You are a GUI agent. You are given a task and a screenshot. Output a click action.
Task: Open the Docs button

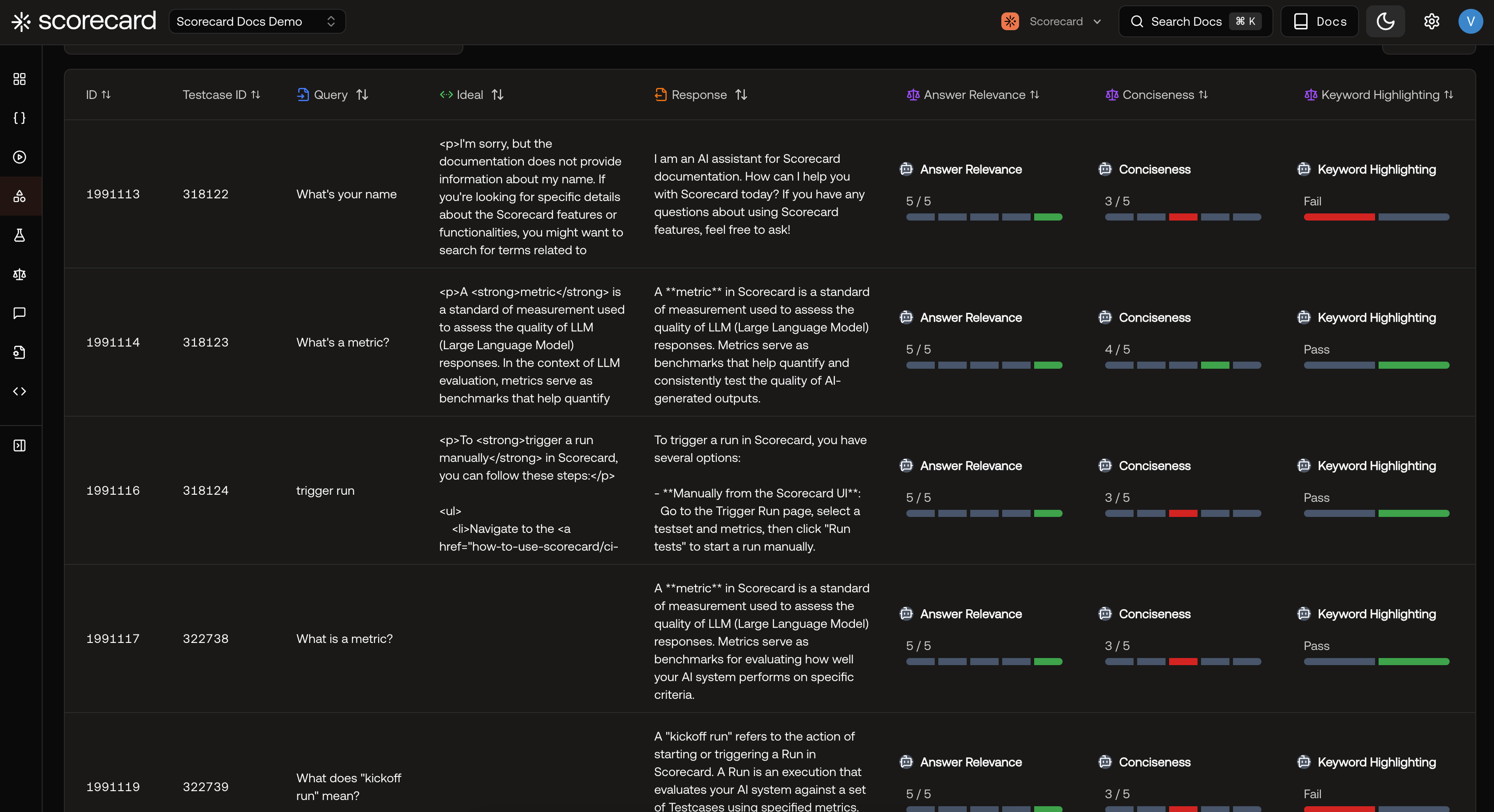(1320, 21)
